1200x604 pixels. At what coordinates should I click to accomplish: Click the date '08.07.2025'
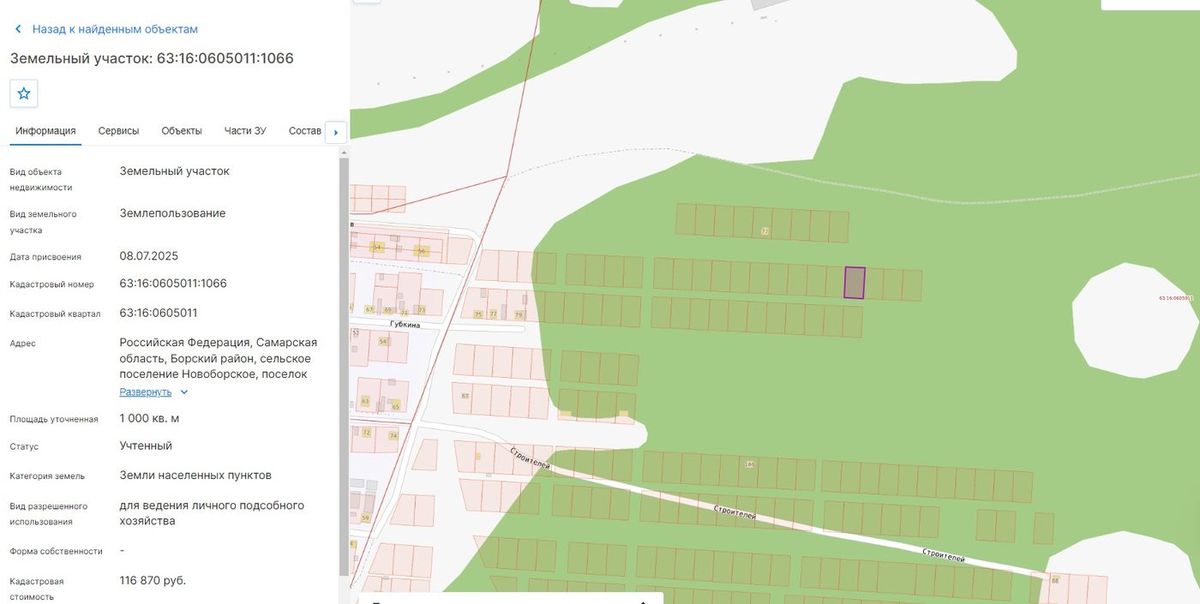(x=149, y=256)
